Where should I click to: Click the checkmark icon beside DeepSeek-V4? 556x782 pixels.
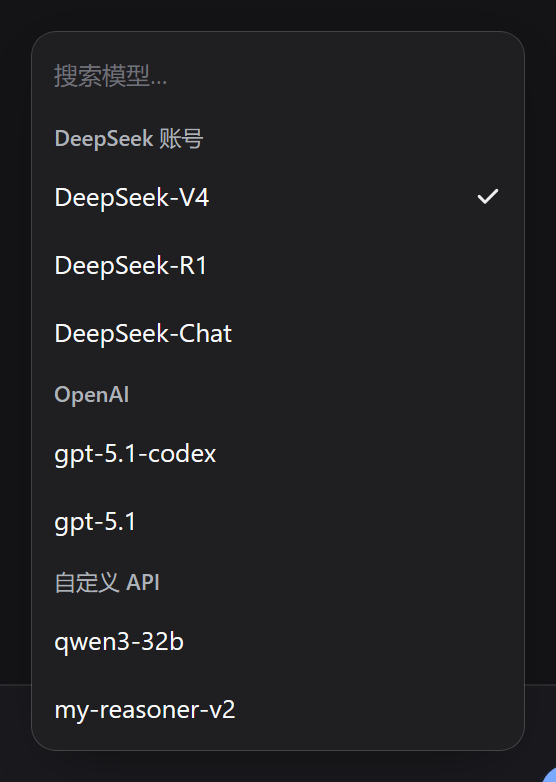point(488,196)
